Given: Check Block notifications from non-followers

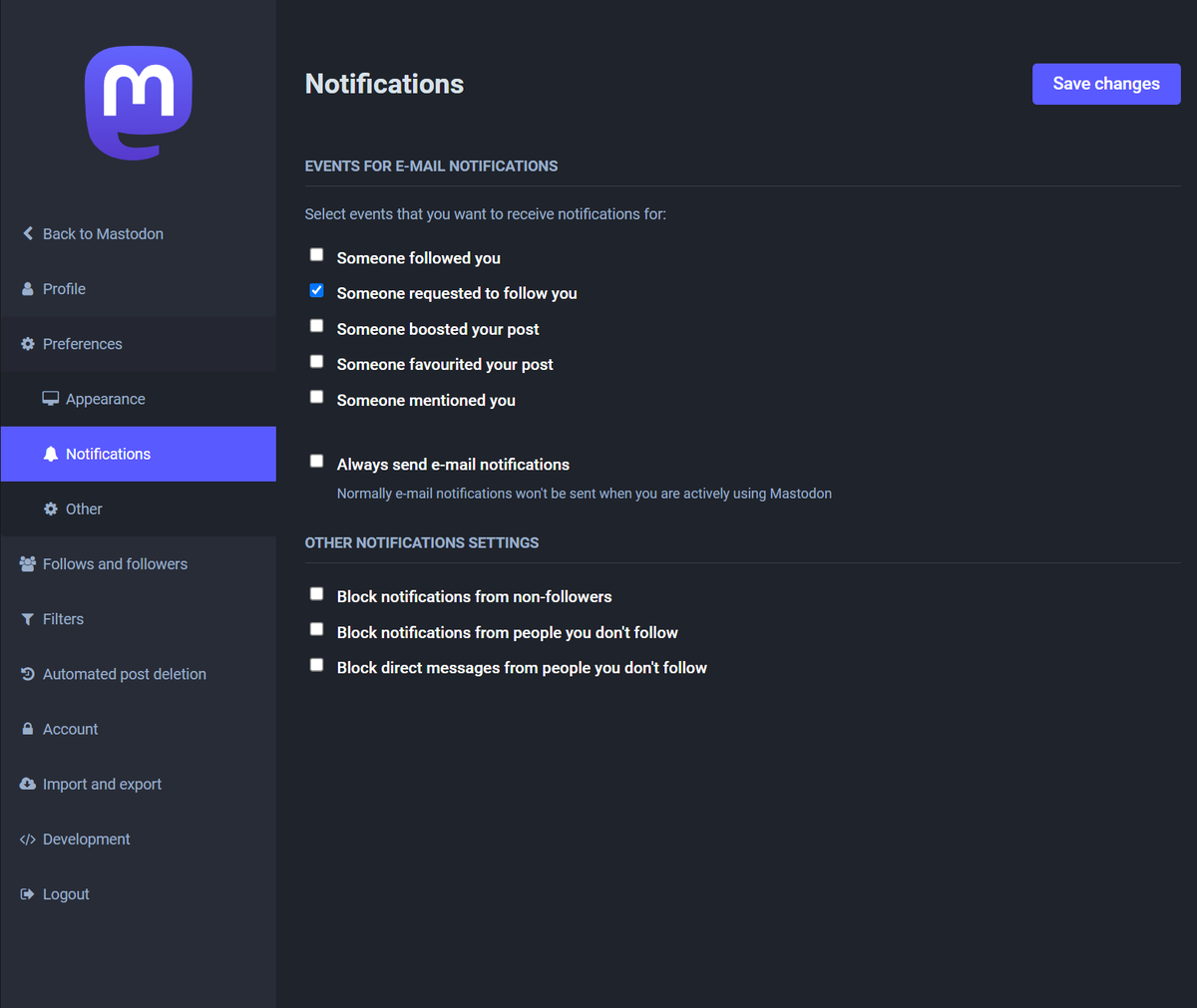Looking at the screenshot, I should 316,594.
